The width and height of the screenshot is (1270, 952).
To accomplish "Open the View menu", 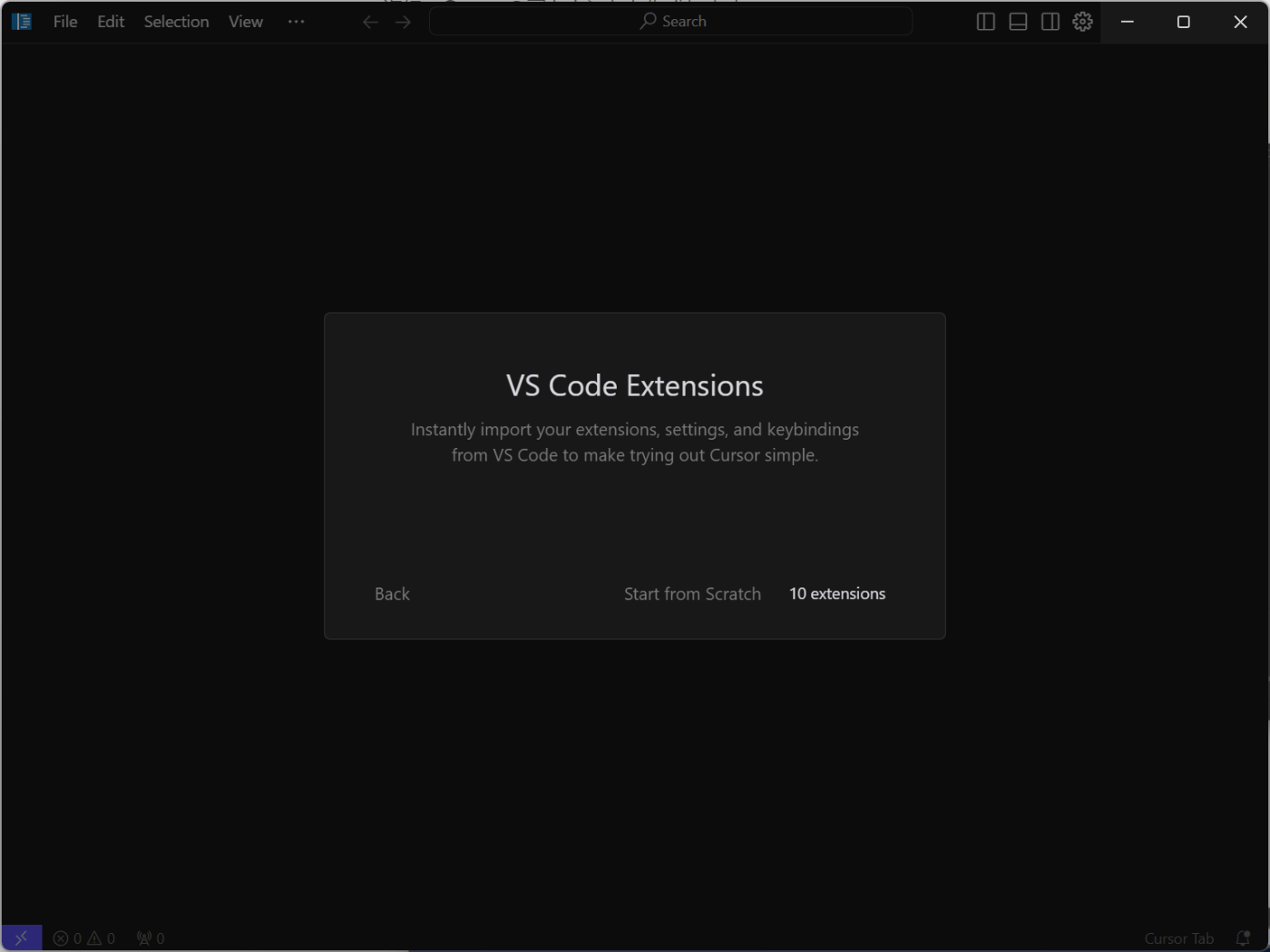I will pyautogui.click(x=245, y=21).
